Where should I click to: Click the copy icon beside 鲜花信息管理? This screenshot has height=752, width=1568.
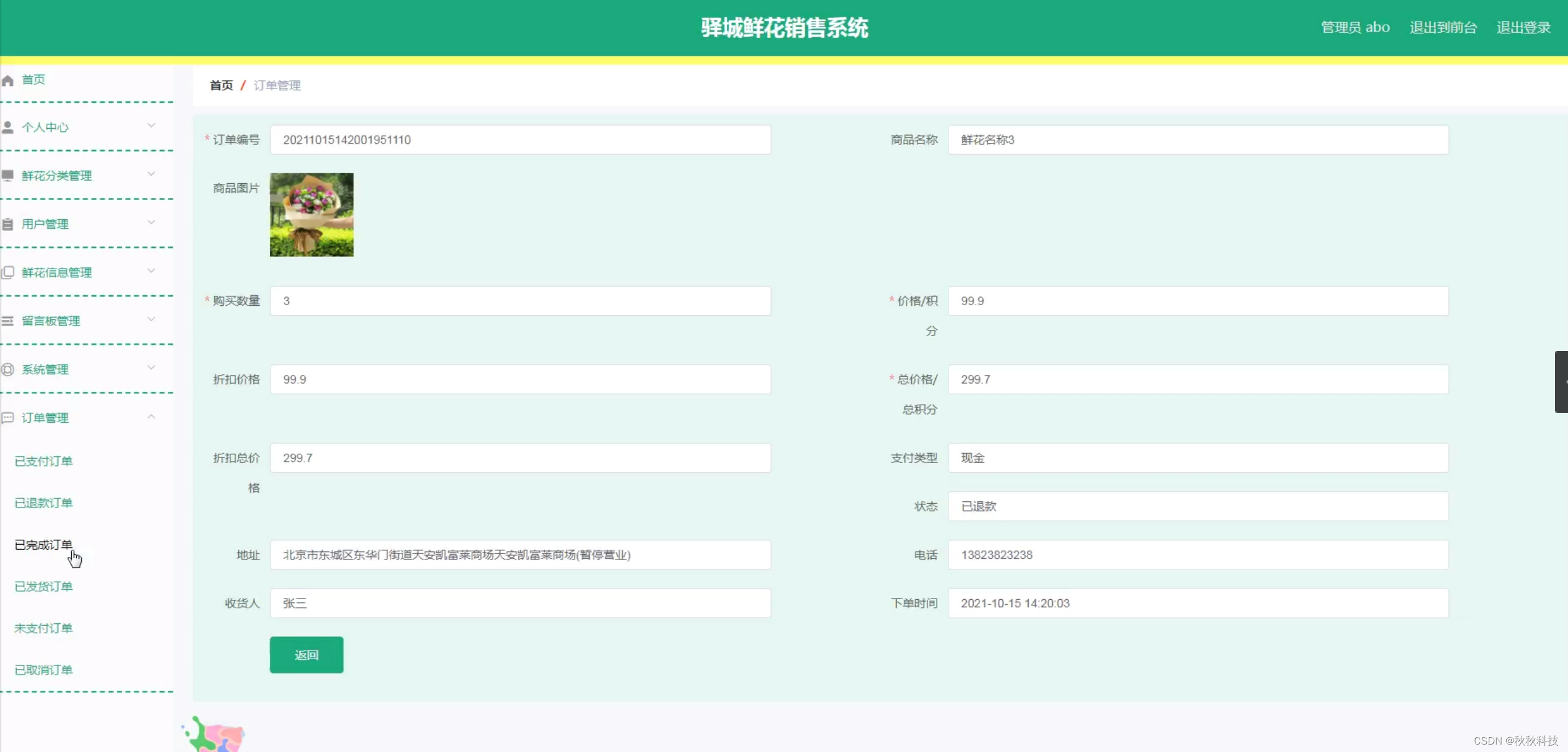8,272
